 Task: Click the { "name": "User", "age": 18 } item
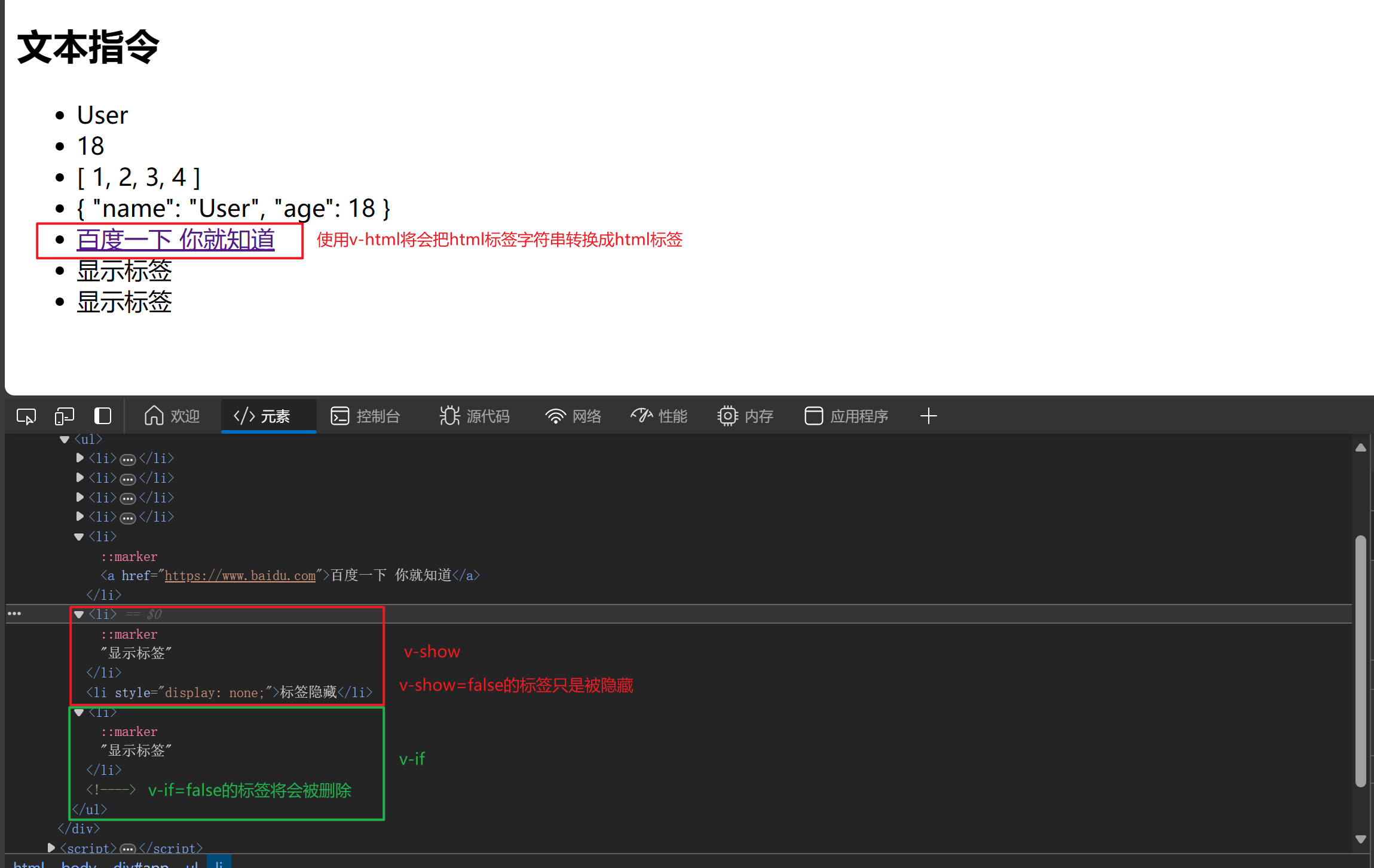pyautogui.click(x=234, y=208)
